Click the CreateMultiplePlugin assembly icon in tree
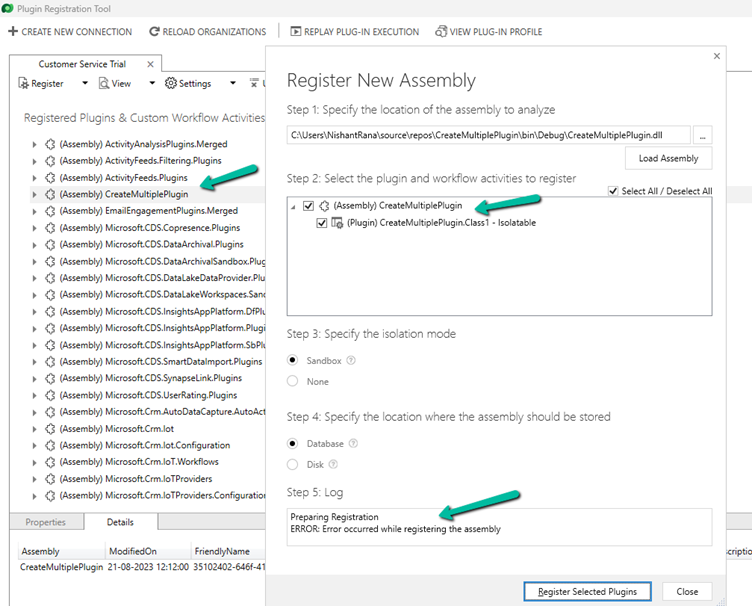This screenshot has height=606, width=752. click(x=50, y=194)
